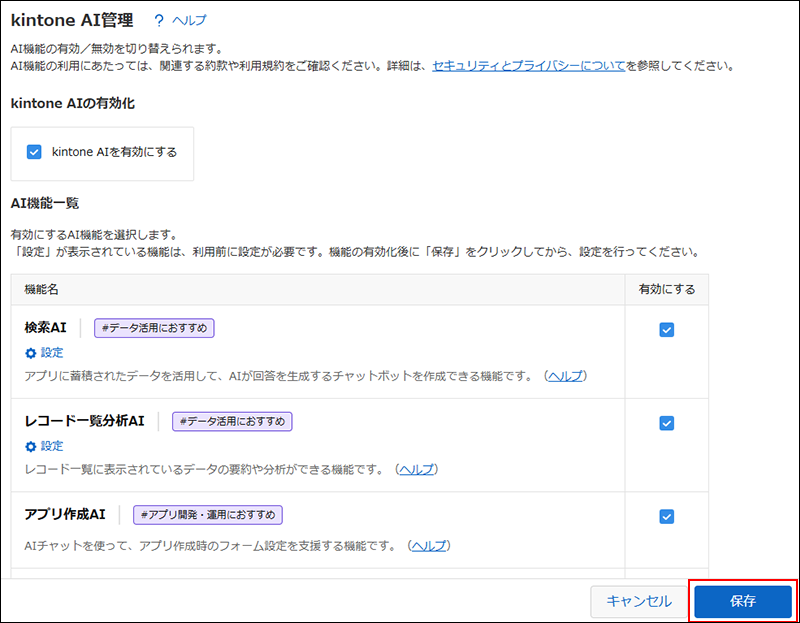Click the gear icon under 検索AI
This screenshot has height=623, width=800.
(31, 353)
